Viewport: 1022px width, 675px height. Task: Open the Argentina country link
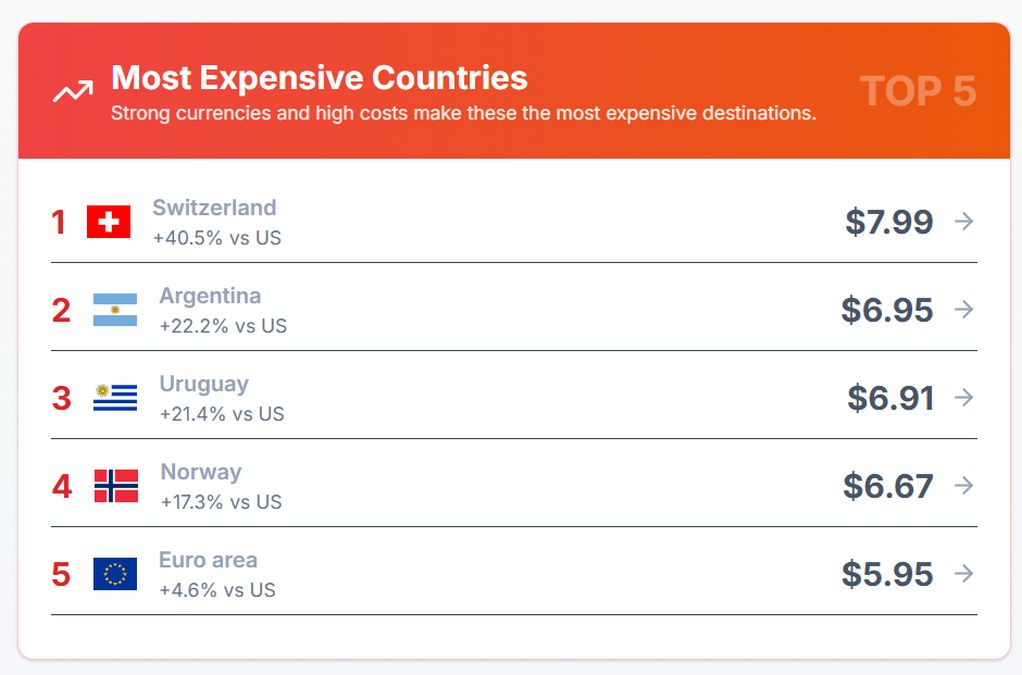coord(210,296)
